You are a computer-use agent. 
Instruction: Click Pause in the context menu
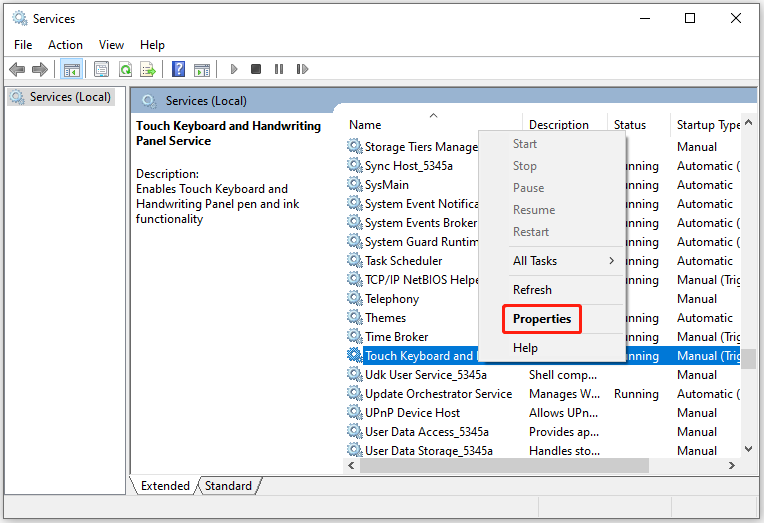point(528,188)
